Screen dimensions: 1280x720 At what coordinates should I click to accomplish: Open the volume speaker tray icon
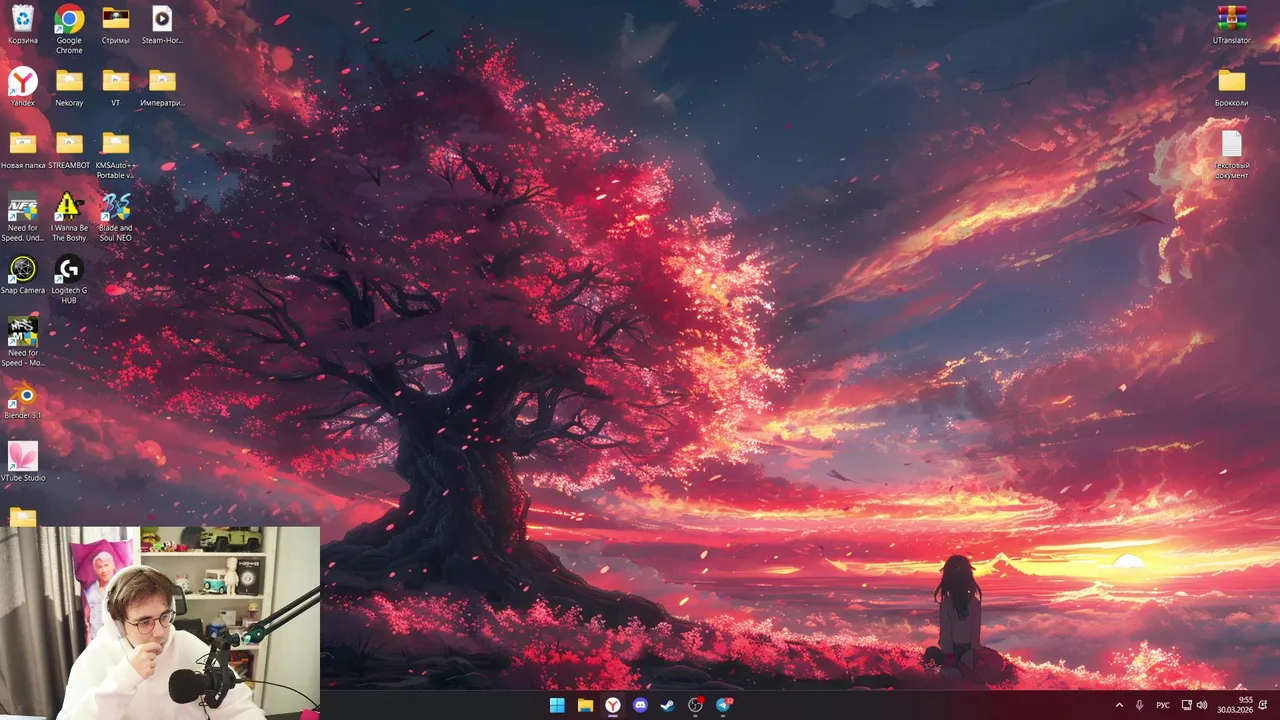(1201, 705)
